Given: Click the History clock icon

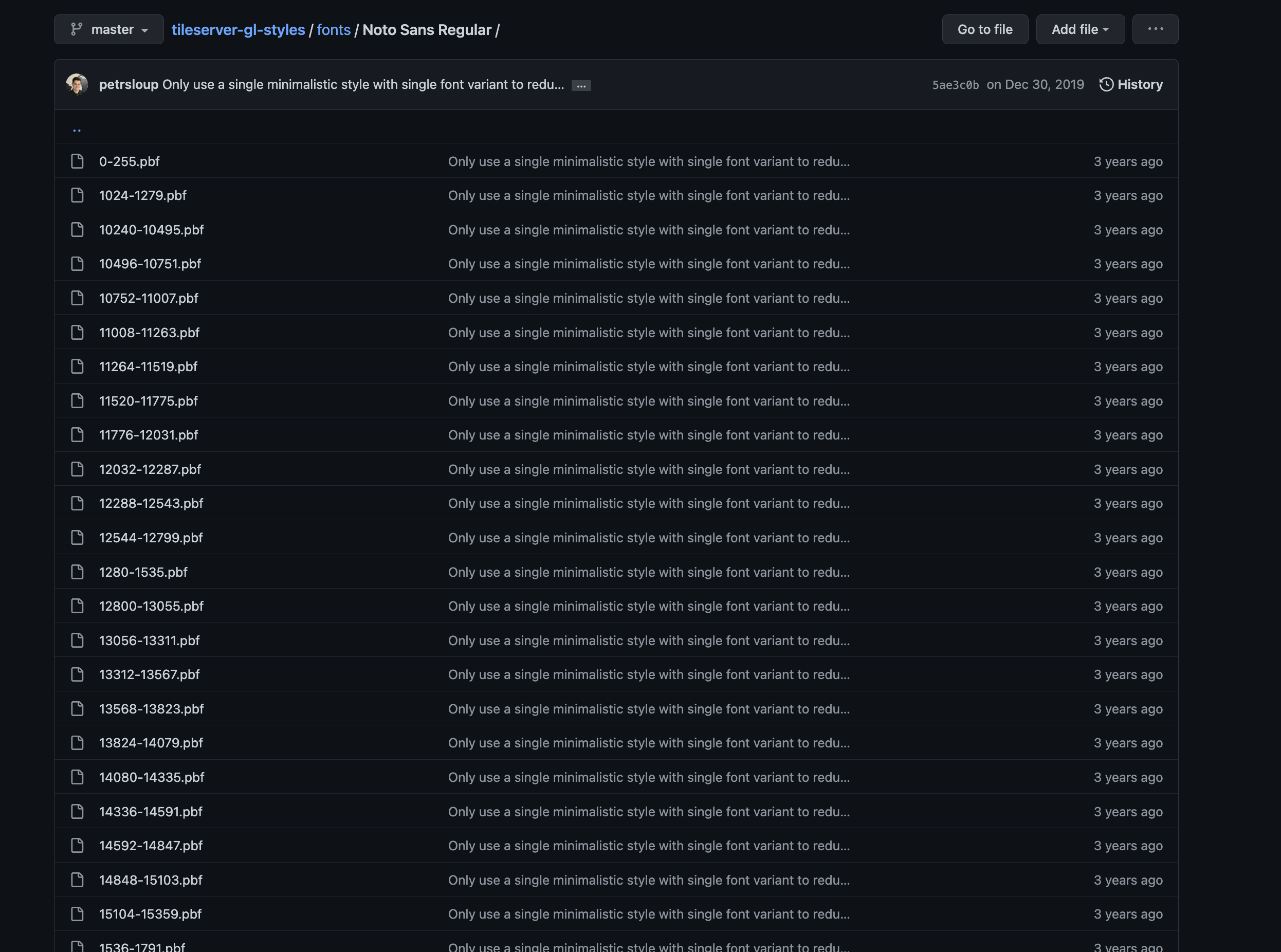Looking at the screenshot, I should (1106, 85).
